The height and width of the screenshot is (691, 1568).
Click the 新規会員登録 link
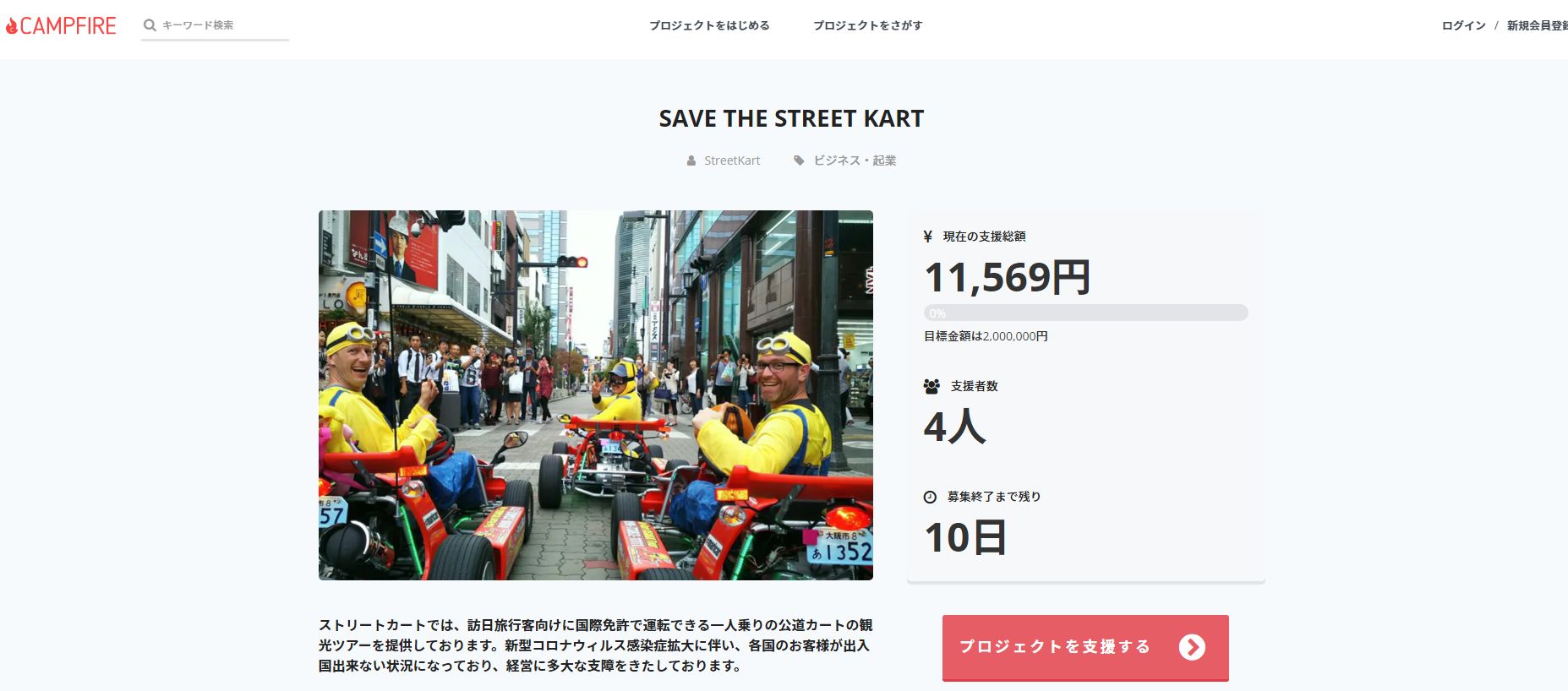1537,25
